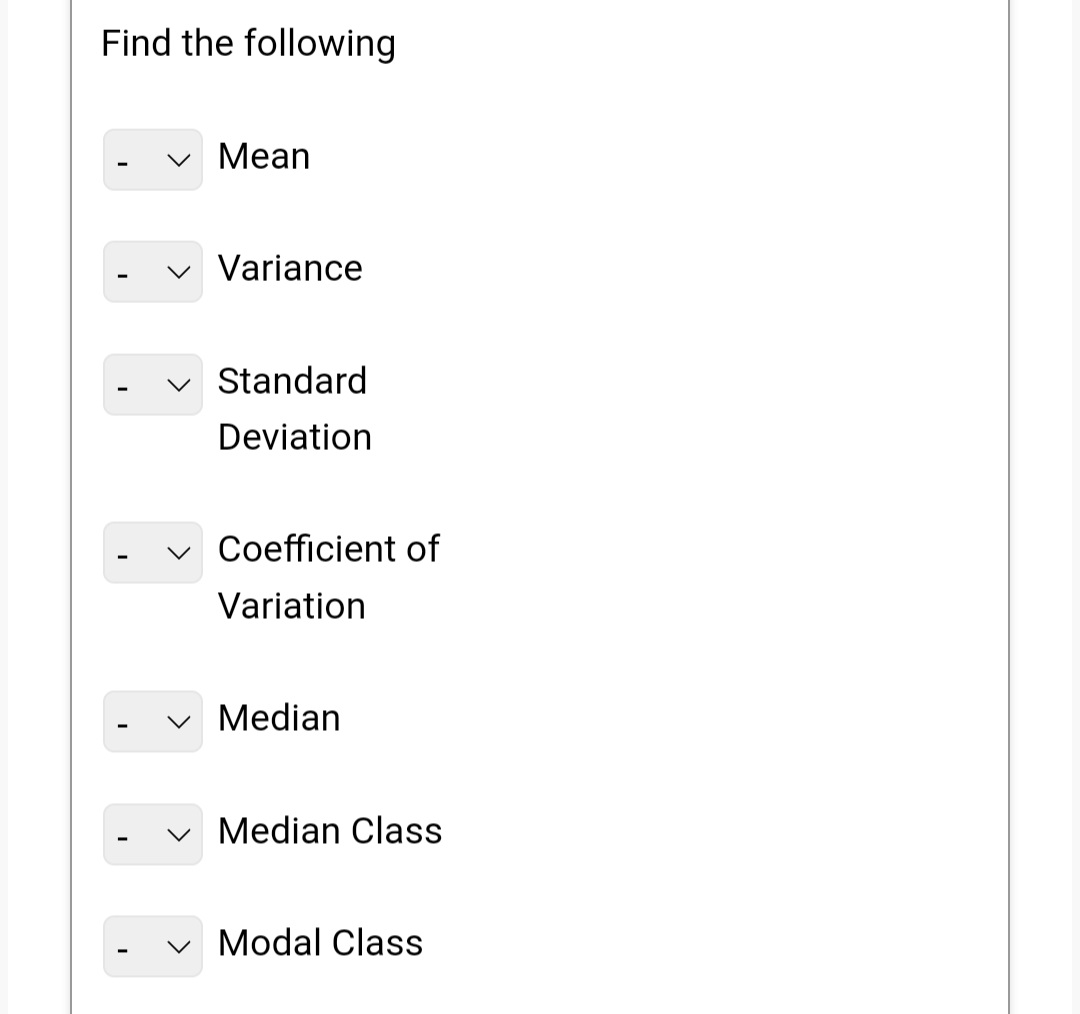The width and height of the screenshot is (1080, 1014).
Task: Click the "Modal Class" label text
Action: (320, 943)
